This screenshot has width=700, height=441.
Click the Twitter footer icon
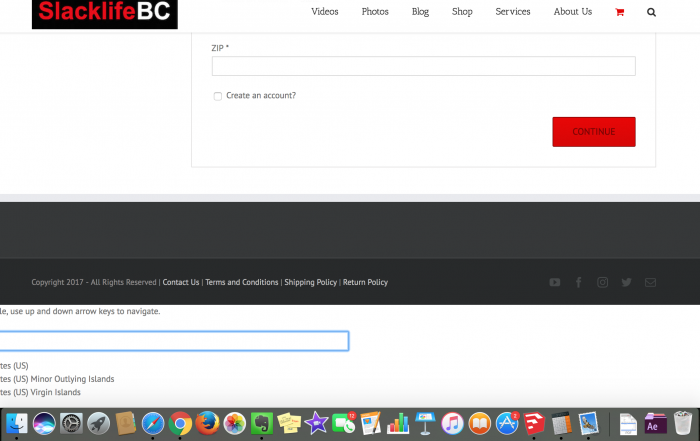pyautogui.click(x=627, y=282)
